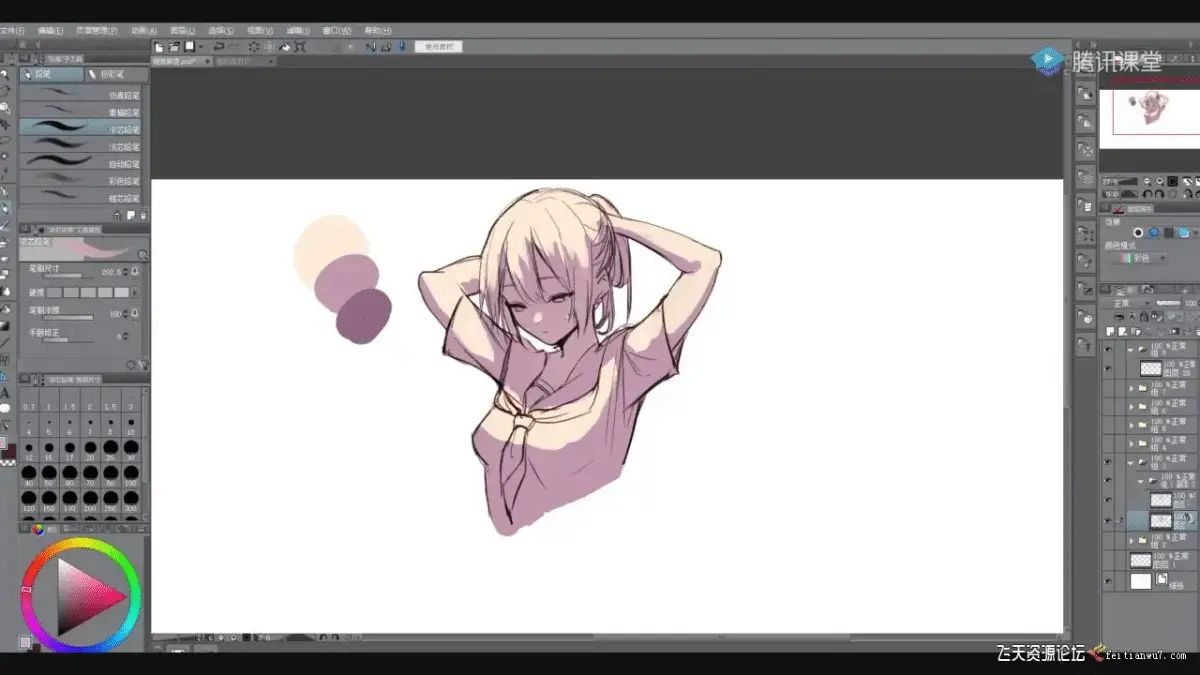Toggle visibility of the selected layer

(x=1108, y=520)
